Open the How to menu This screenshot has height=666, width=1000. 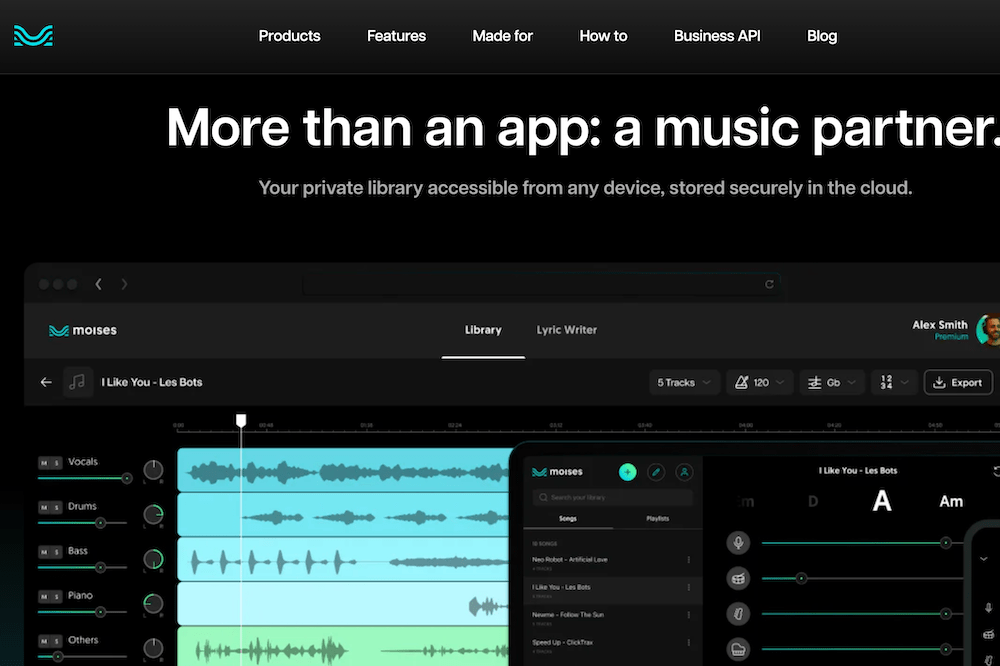pos(603,36)
